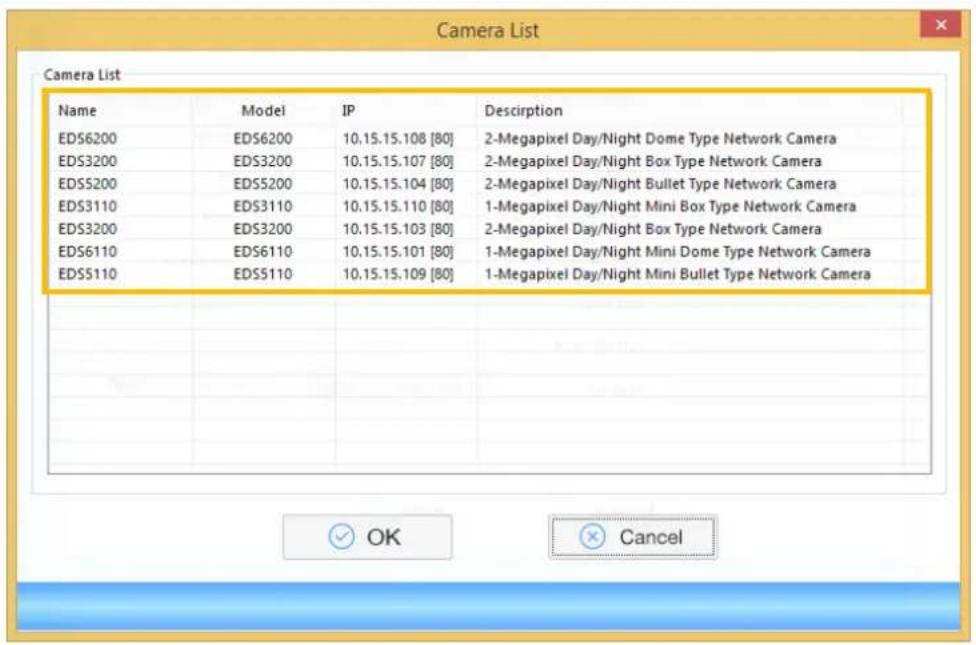
Task: Select the EDS6110 name entry
Action: [87, 252]
